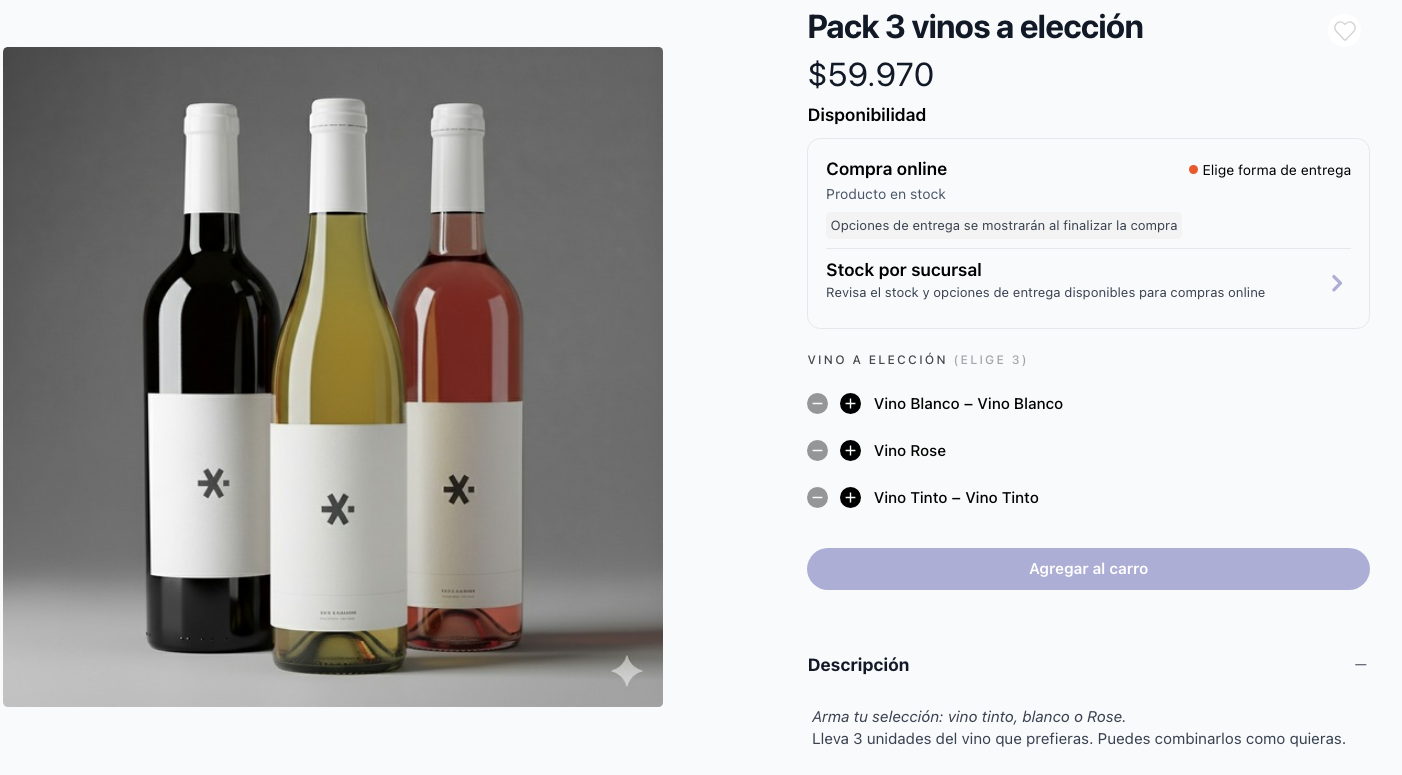The width and height of the screenshot is (1402, 775).
Task: Click the Stock por sucursal heading
Action: 904,270
